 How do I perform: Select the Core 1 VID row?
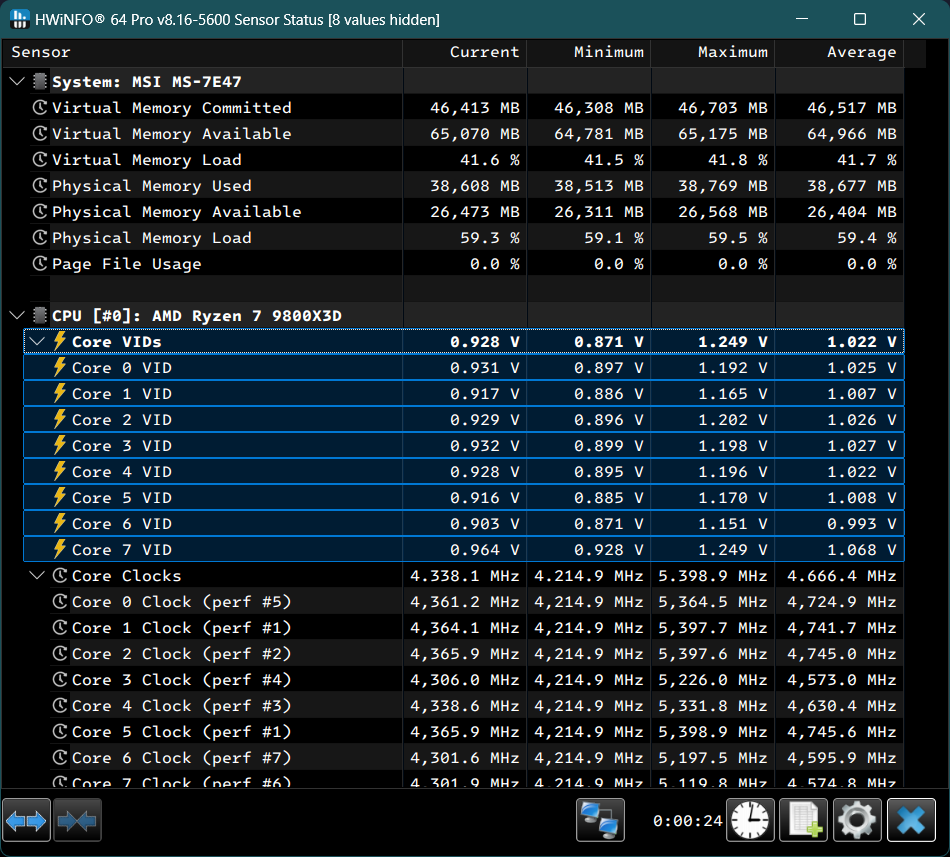464,394
